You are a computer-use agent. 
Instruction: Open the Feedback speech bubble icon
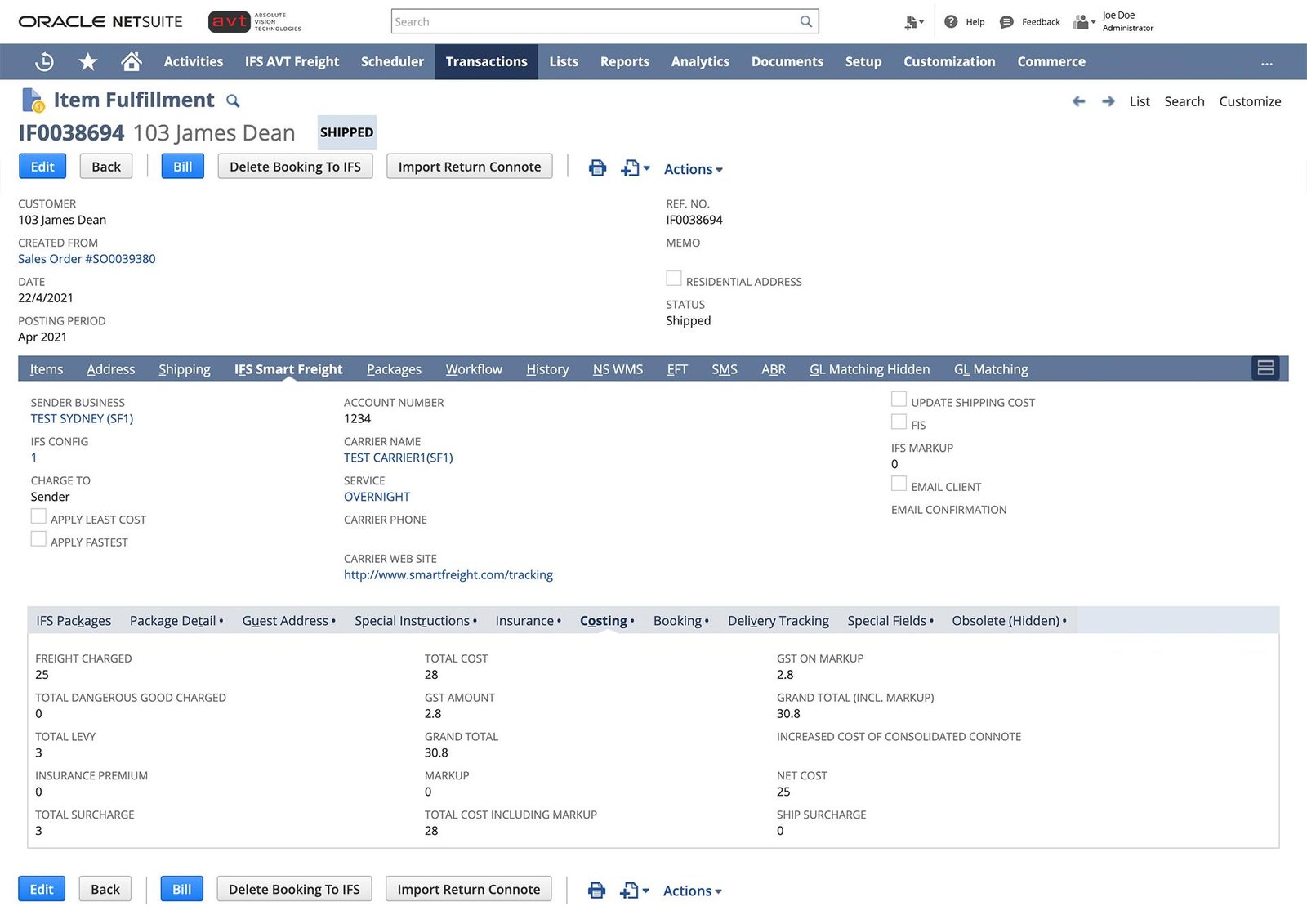1006,22
